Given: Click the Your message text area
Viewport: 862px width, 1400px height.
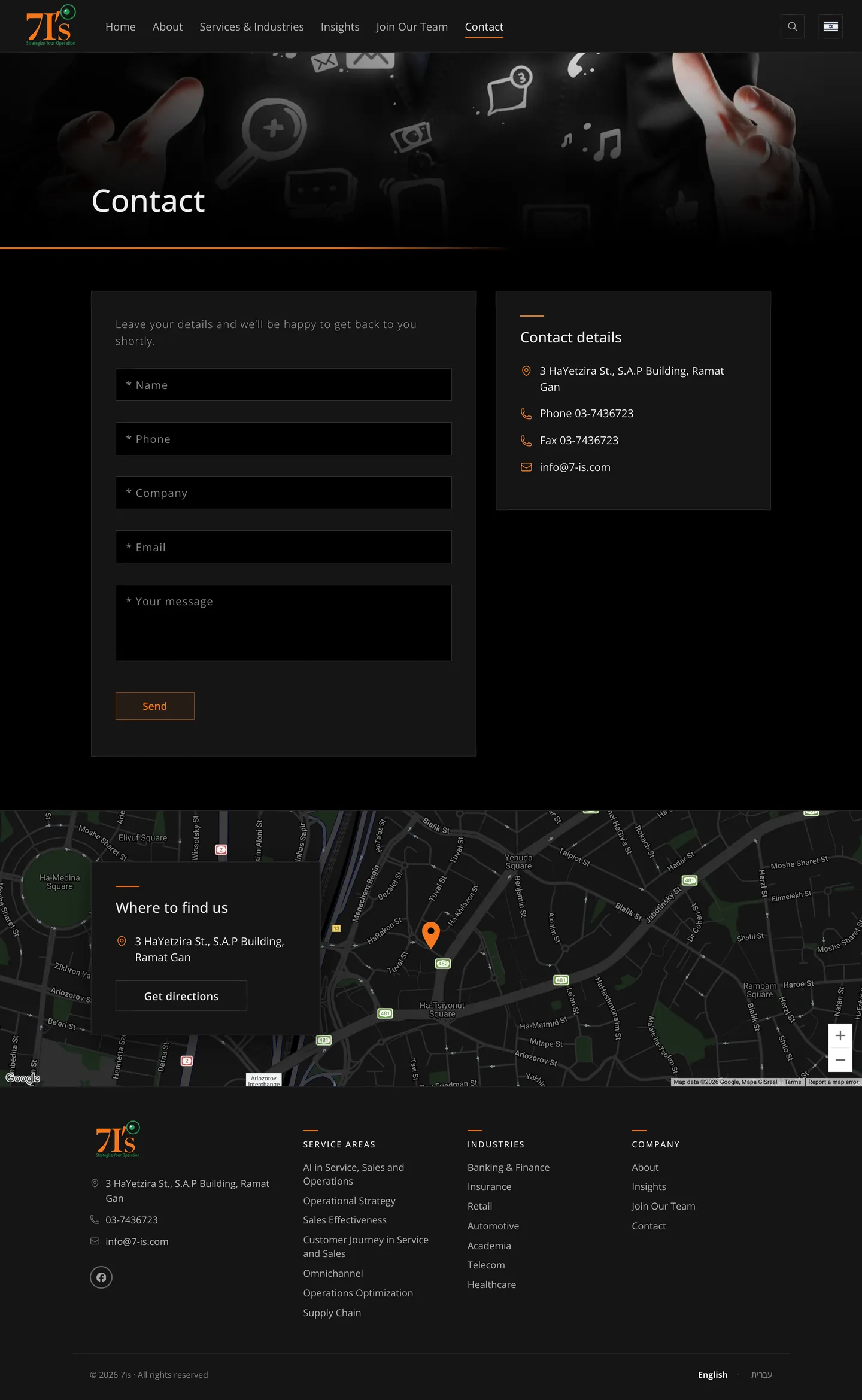Looking at the screenshot, I should (284, 623).
